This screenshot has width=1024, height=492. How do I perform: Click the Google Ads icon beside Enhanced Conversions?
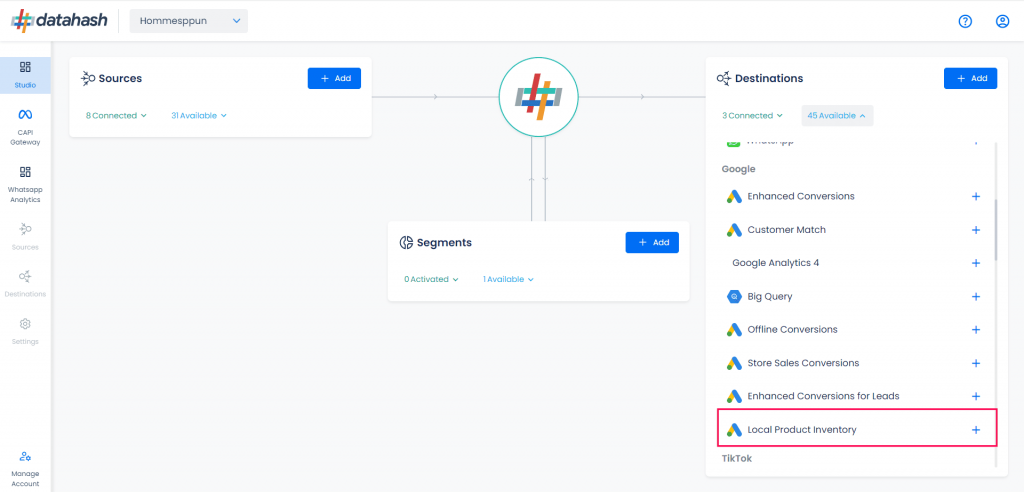734,196
